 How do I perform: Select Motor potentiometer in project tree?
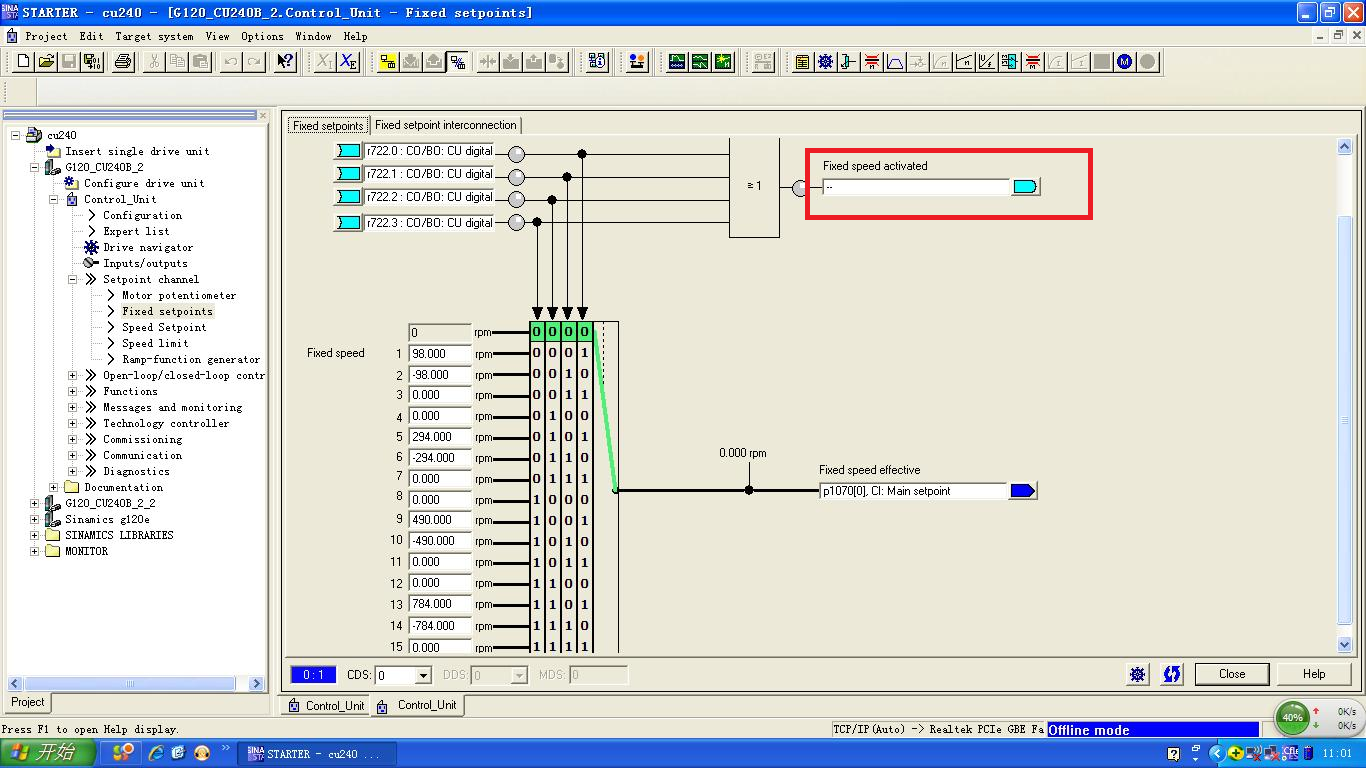[x=179, y=295]
